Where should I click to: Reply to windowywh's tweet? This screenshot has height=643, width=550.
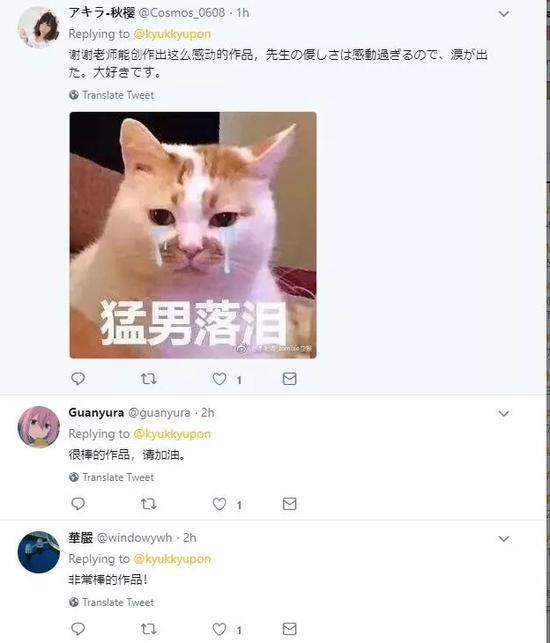pyautogui.click(x=78, y=628)
